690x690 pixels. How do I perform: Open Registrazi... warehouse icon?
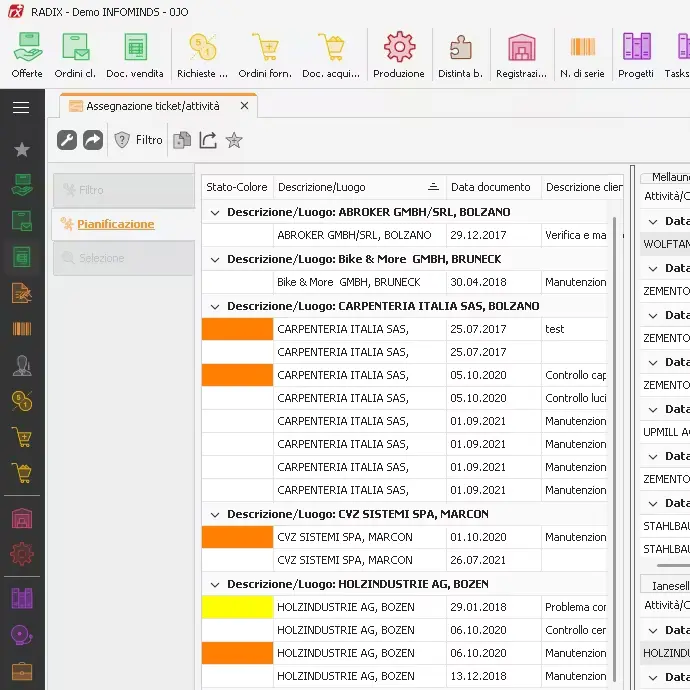pyautogui.click(x=521, y=55)
